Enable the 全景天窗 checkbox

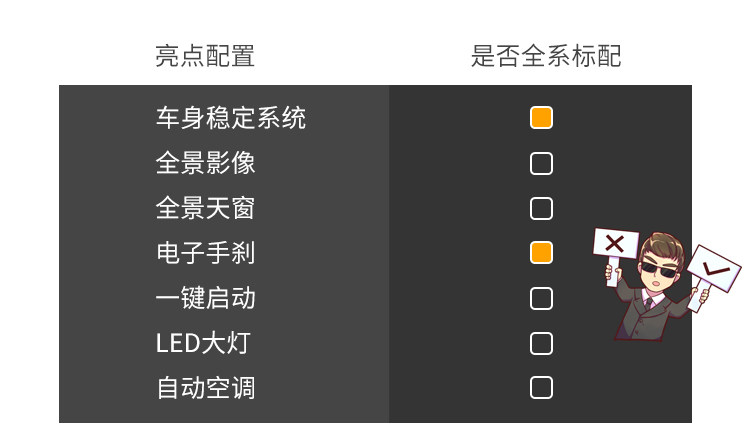(x=541, y=208)
